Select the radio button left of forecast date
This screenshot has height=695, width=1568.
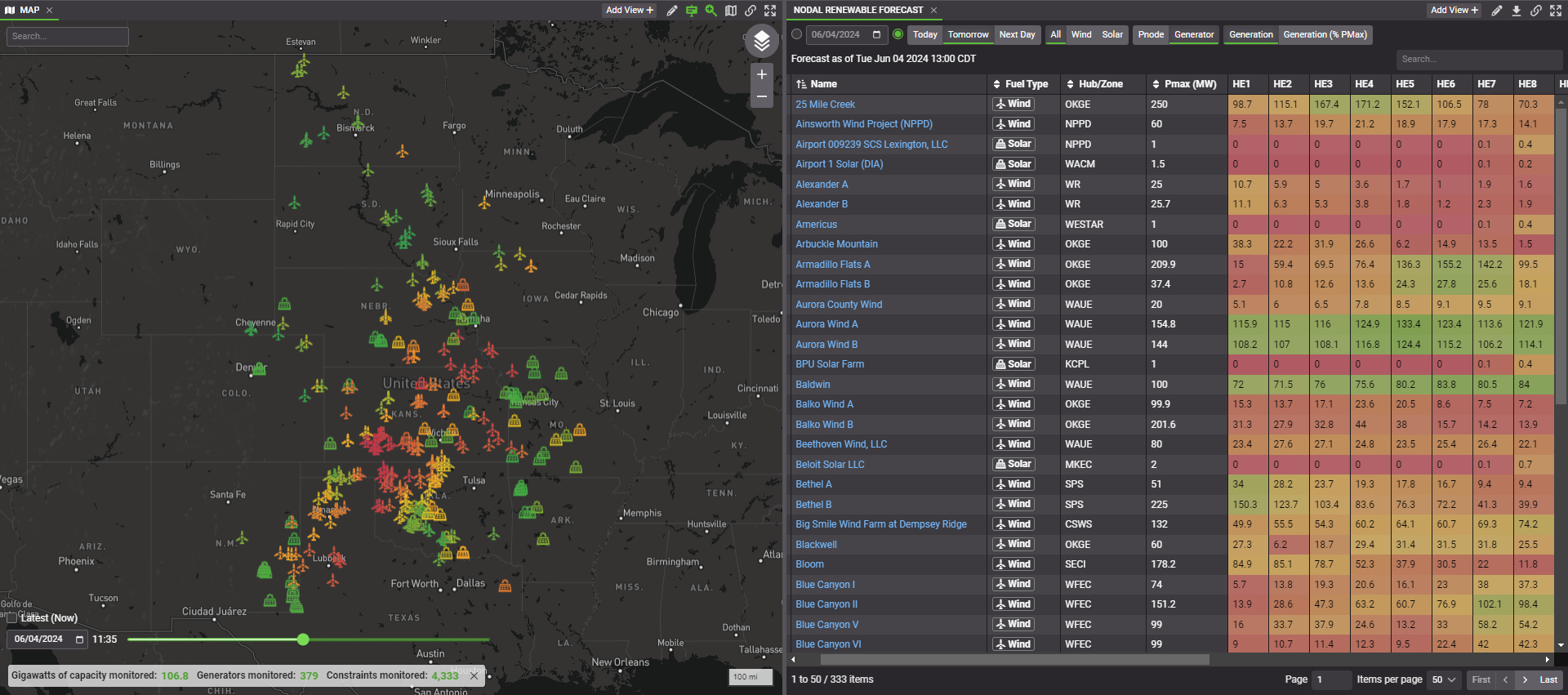tap(797, 34)
